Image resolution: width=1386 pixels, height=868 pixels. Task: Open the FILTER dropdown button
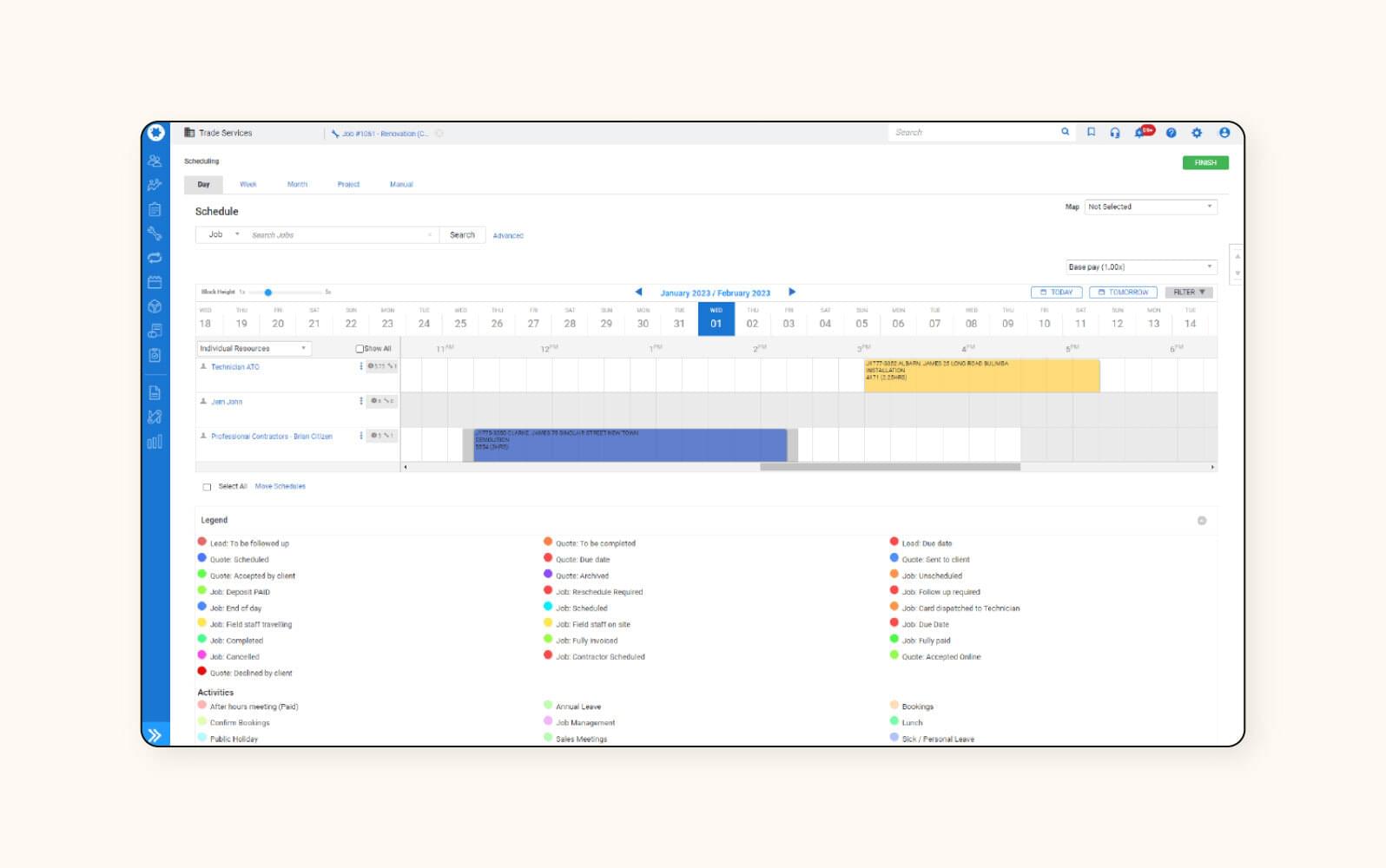1189,293
